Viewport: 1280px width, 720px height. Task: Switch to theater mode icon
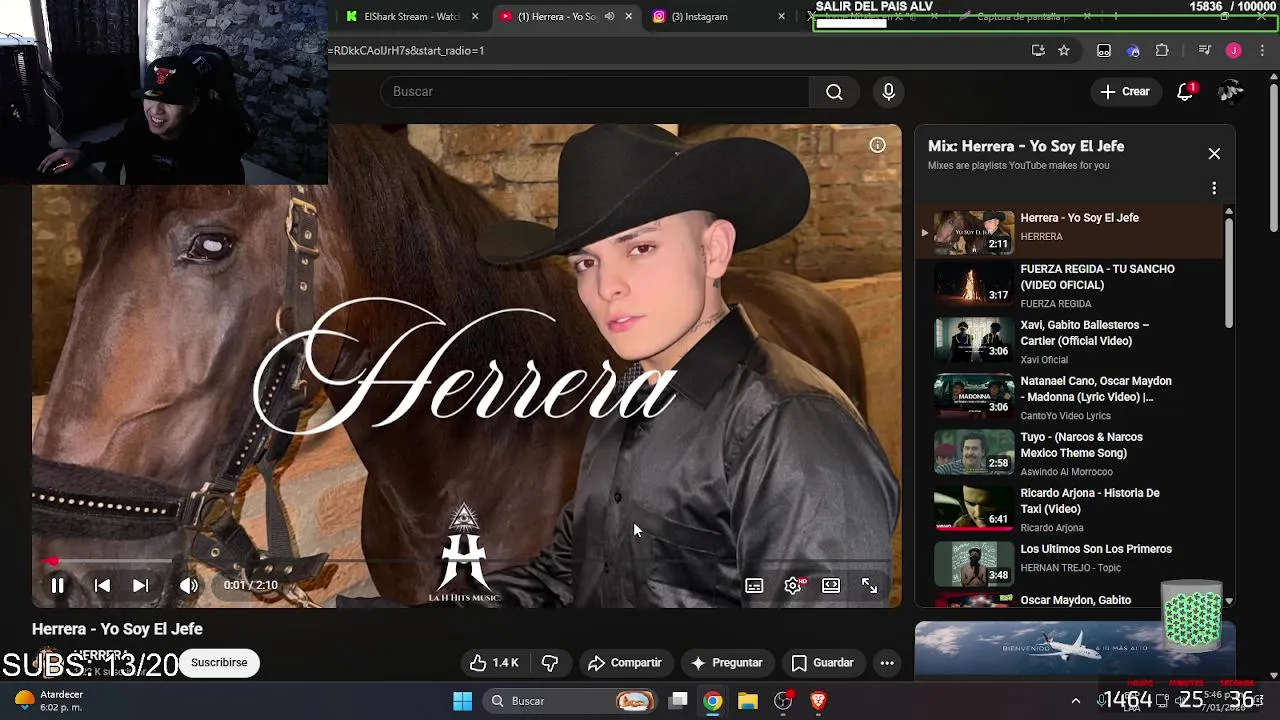point(831,586)
